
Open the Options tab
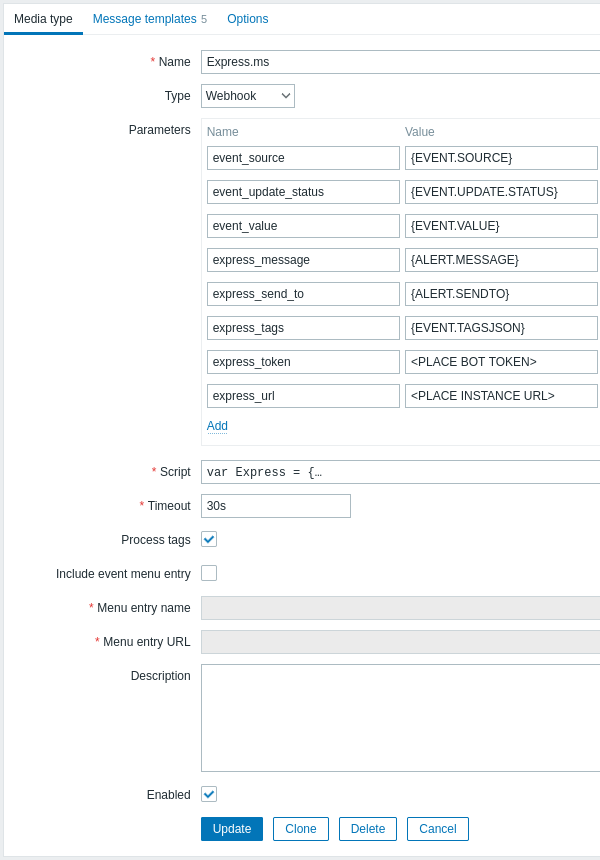point(248,19)
